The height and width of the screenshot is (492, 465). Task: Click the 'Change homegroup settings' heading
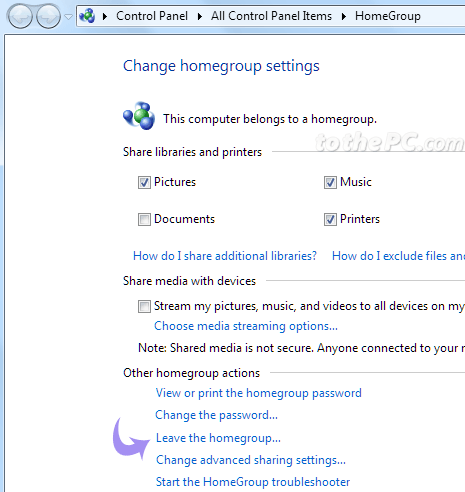(221, 66)
